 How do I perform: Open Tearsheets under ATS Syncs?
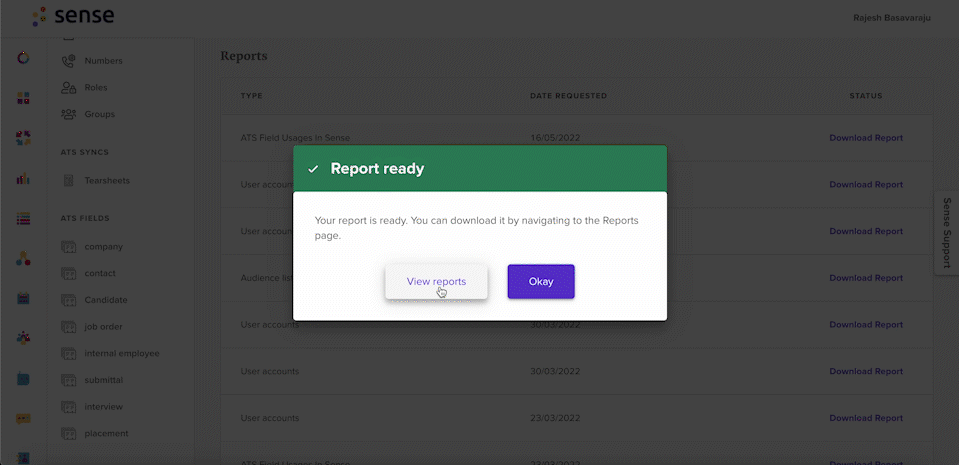tap(107, 180)
